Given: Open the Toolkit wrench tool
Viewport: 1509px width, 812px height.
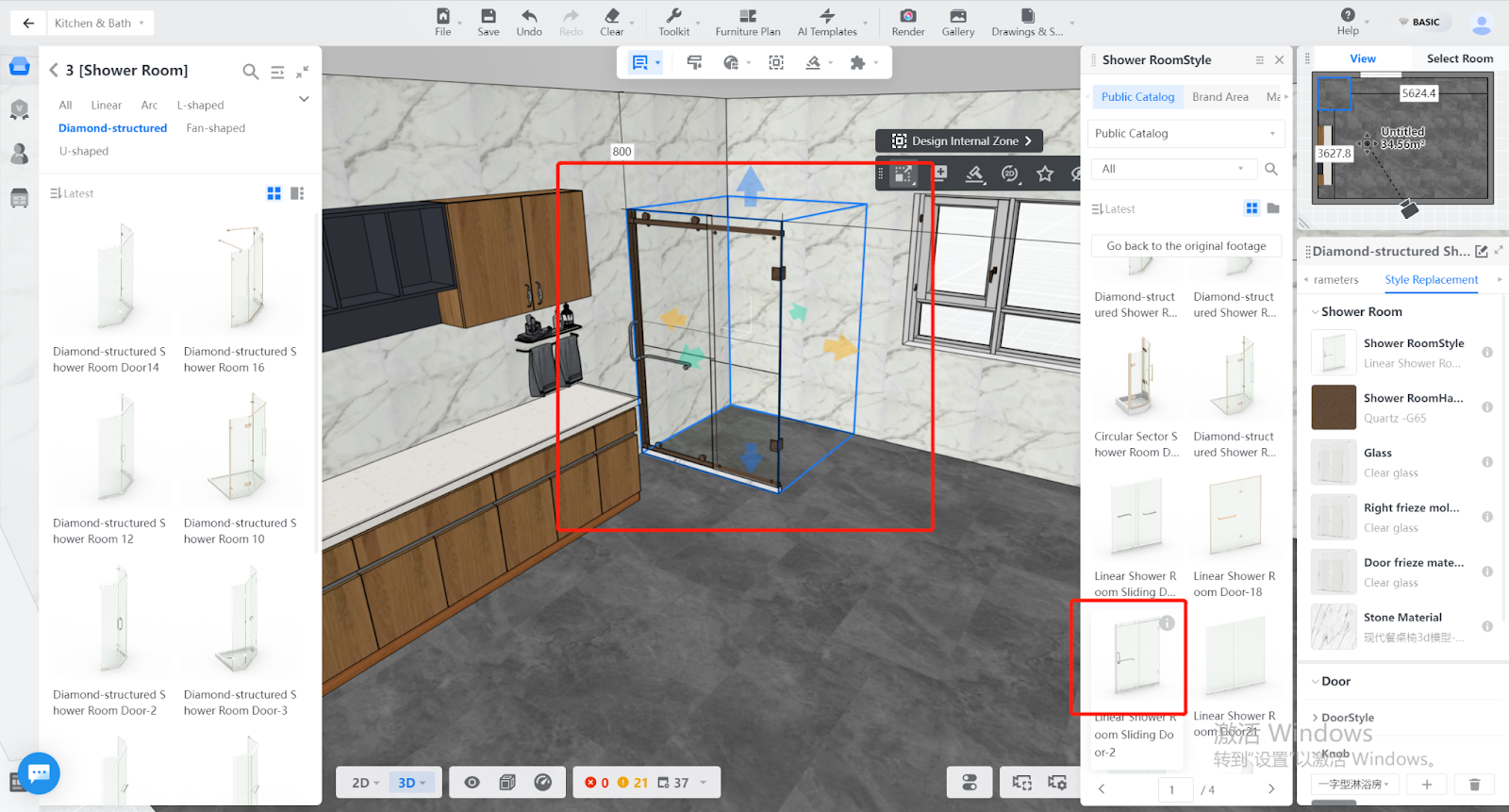Looking at the screenshot, I should pyautogui.click(x=673, y=16).
